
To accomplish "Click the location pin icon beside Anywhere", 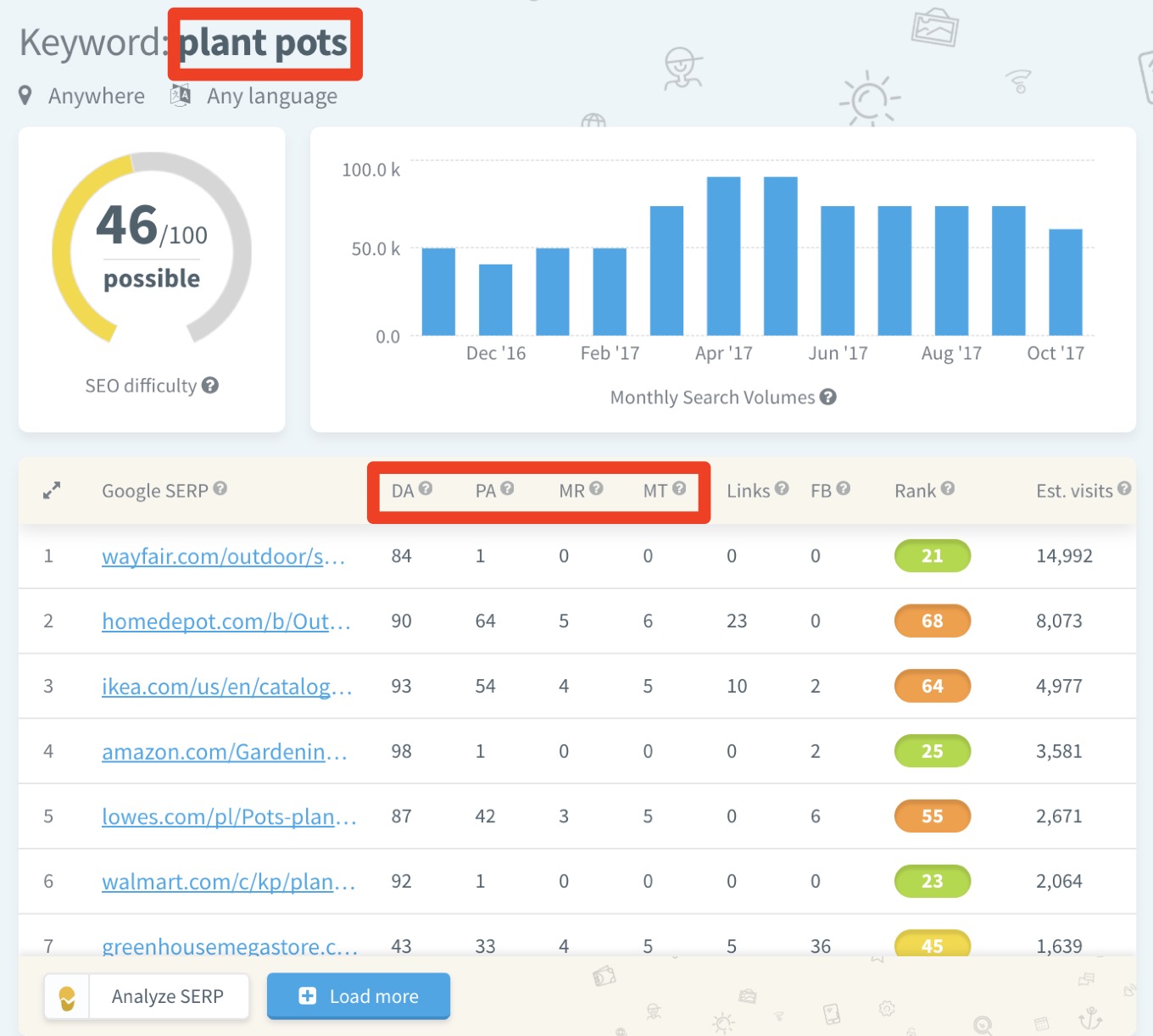I will point(25,96).
